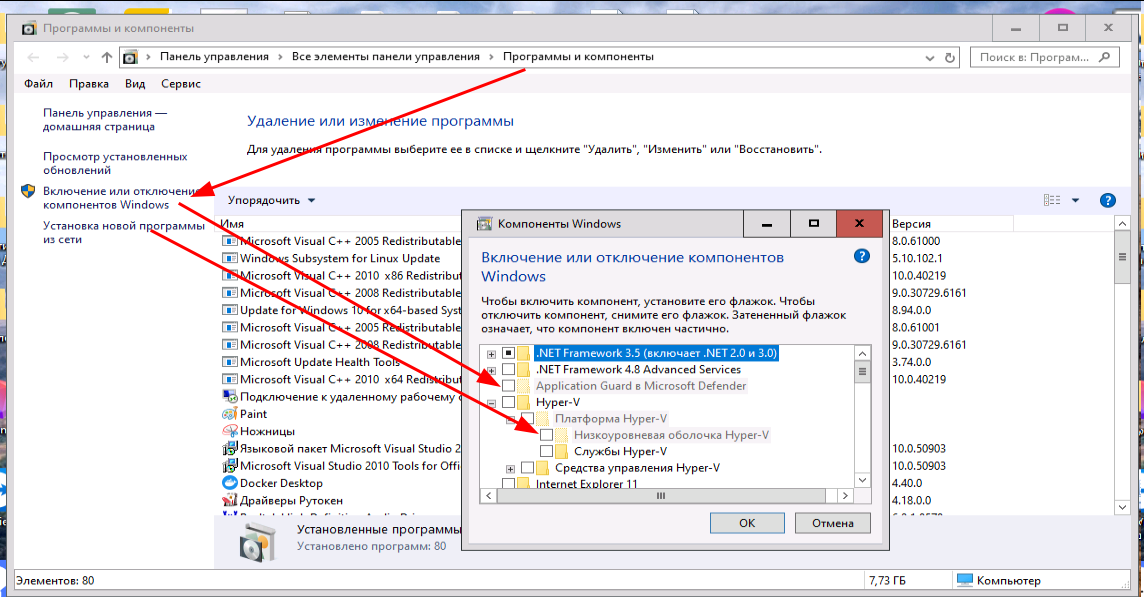Screen dimensions: 1144x597
Task: Click the Control Panel icon in address bar
Action: pyautogui.click(x=130, y=57)
